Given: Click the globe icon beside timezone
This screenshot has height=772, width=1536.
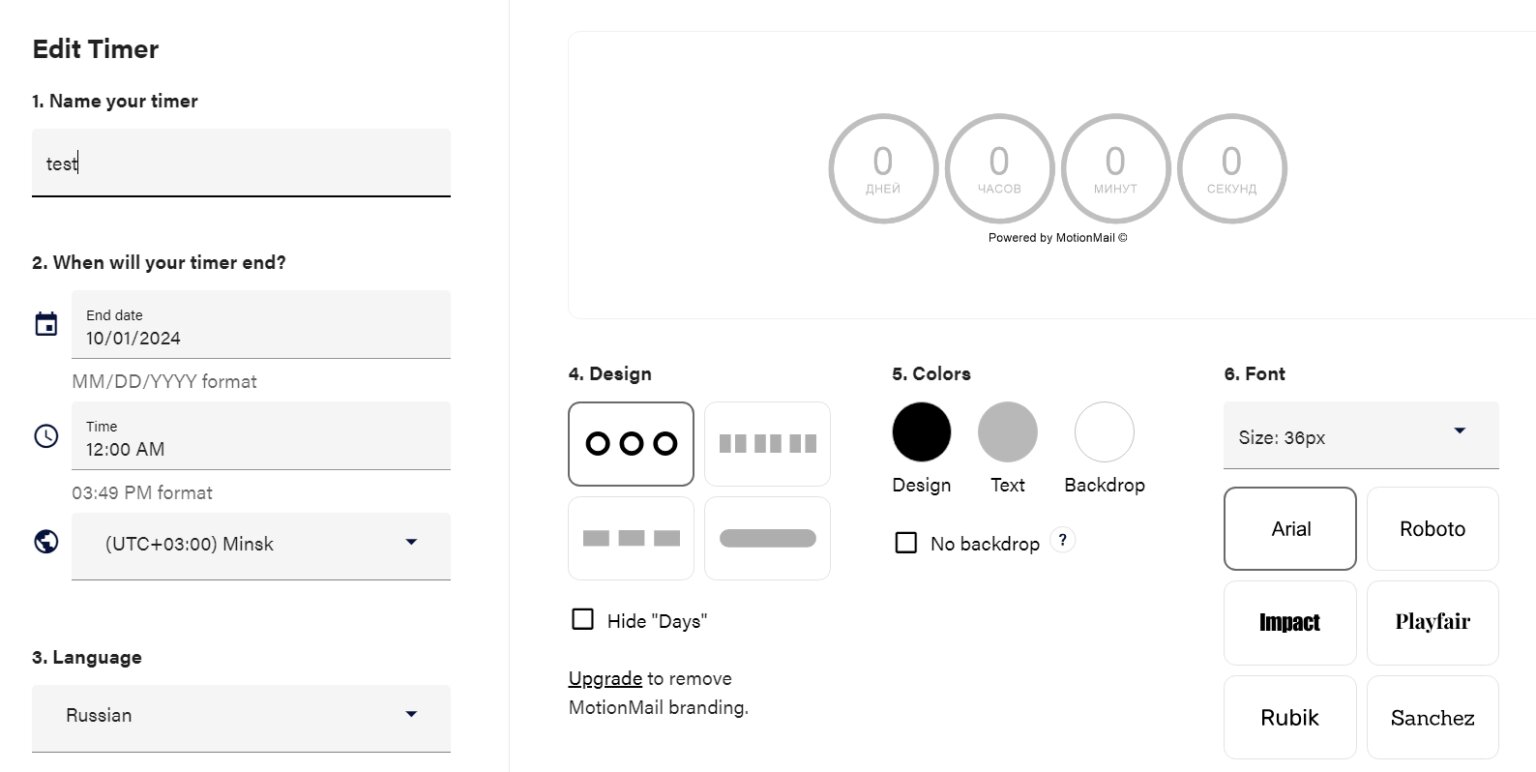Looking at the screenshot, I should pos(46,541).
